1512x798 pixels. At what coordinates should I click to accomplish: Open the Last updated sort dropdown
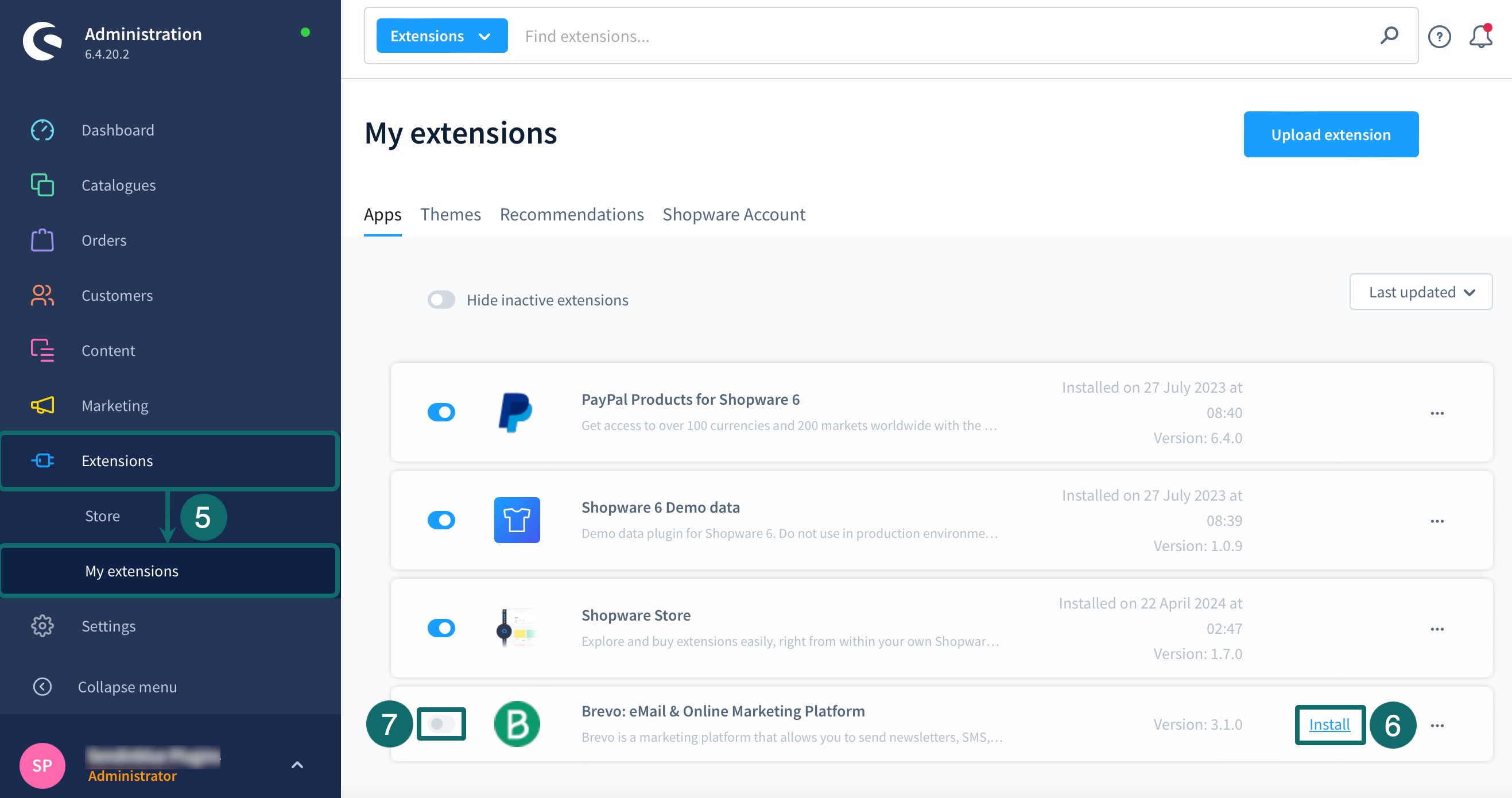point(1420,292)
